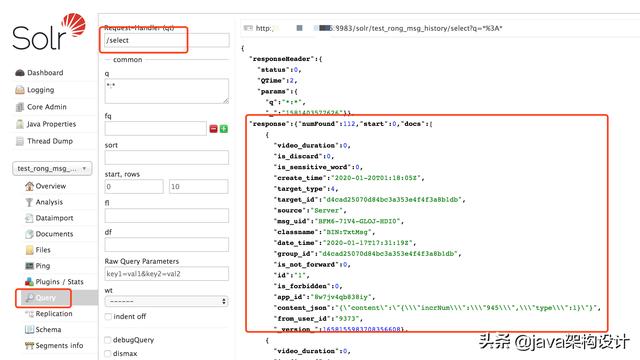
Task: Open the Files link
Action: tap(43, 250)
